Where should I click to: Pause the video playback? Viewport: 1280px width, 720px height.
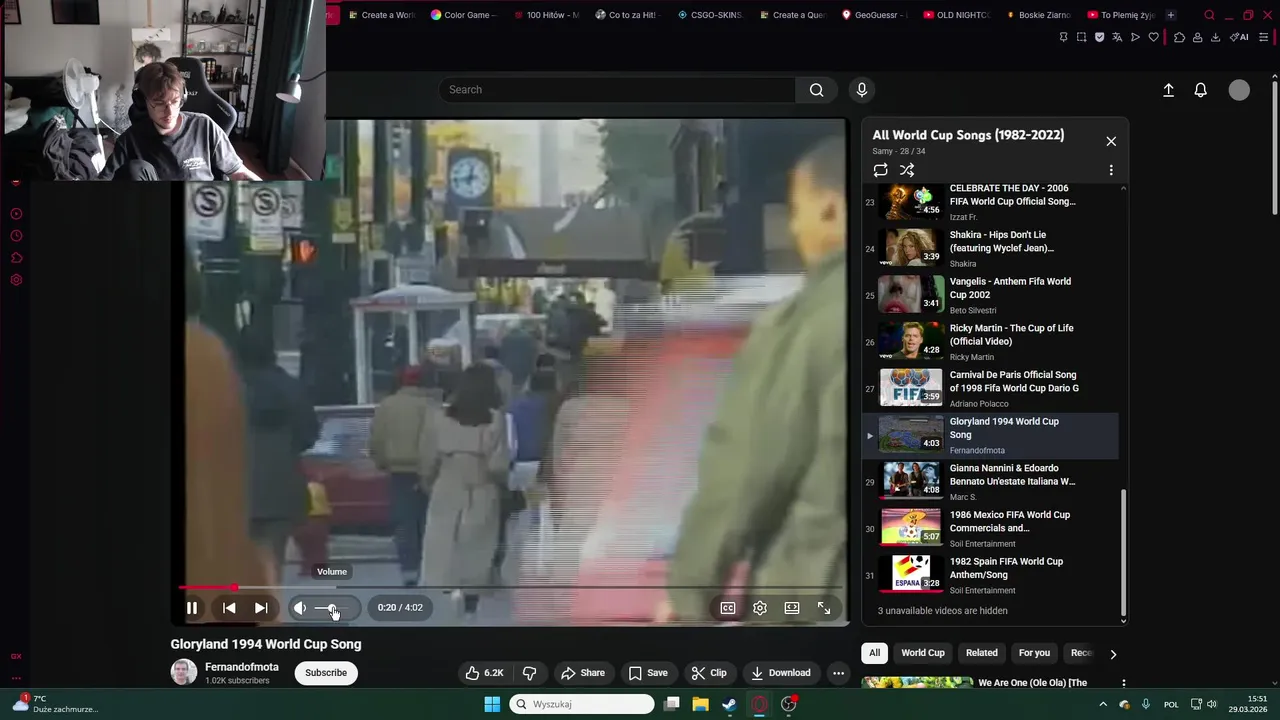pyautogui.click(x=192, y=607)
